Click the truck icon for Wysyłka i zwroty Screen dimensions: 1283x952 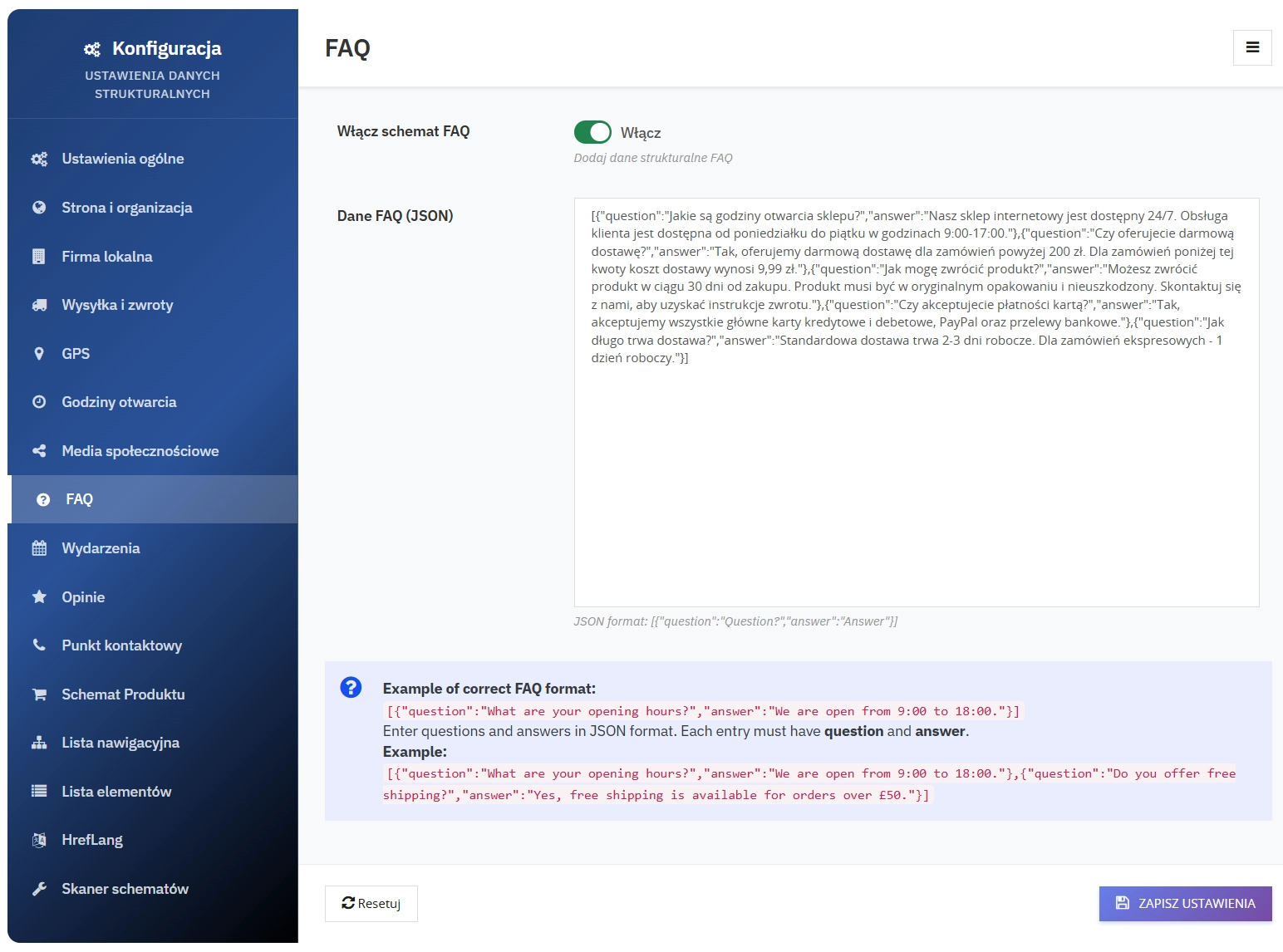[39, 305]
